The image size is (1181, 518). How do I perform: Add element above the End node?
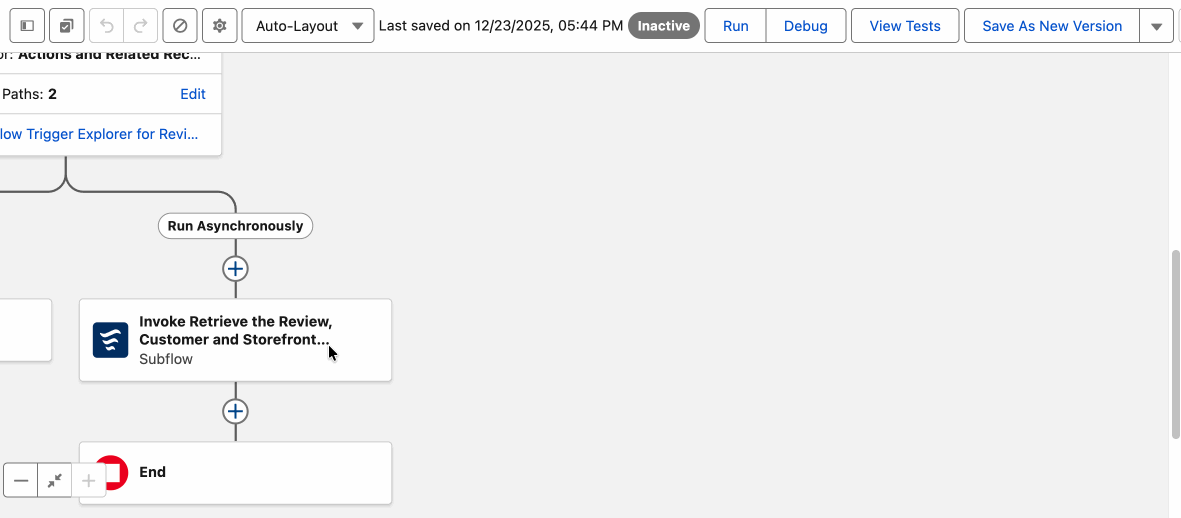pyautogui.click(x=235, y=411)
